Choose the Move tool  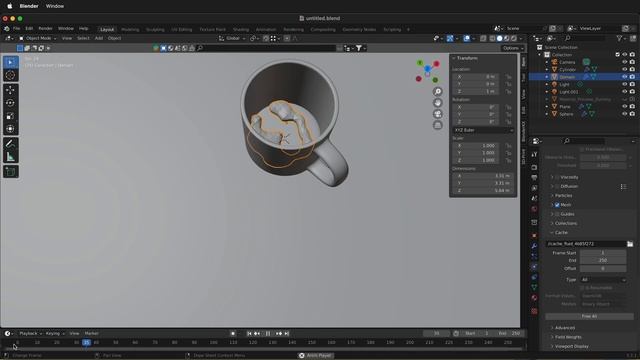(x=11, y=90)
